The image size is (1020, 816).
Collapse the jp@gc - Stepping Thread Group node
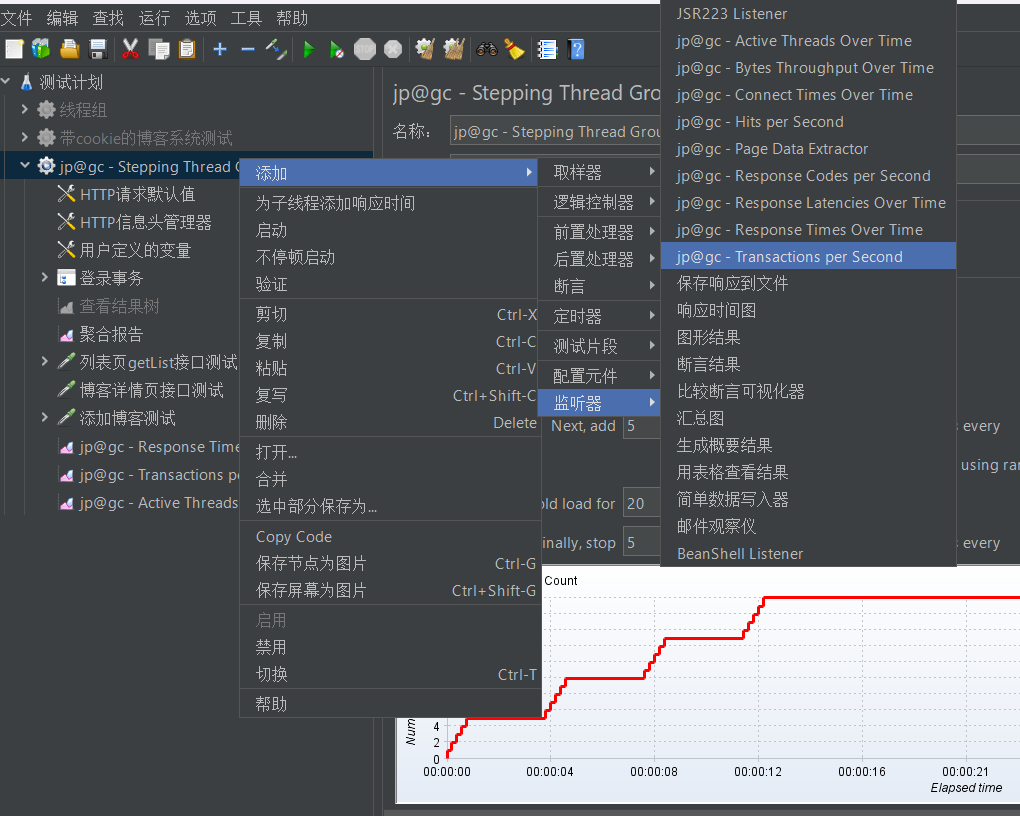25,166
